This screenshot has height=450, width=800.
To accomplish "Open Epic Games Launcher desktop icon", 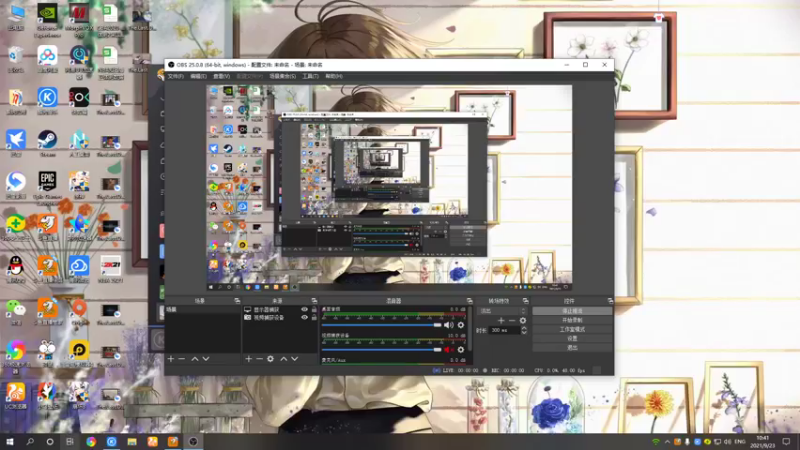I will click(47, 185).
